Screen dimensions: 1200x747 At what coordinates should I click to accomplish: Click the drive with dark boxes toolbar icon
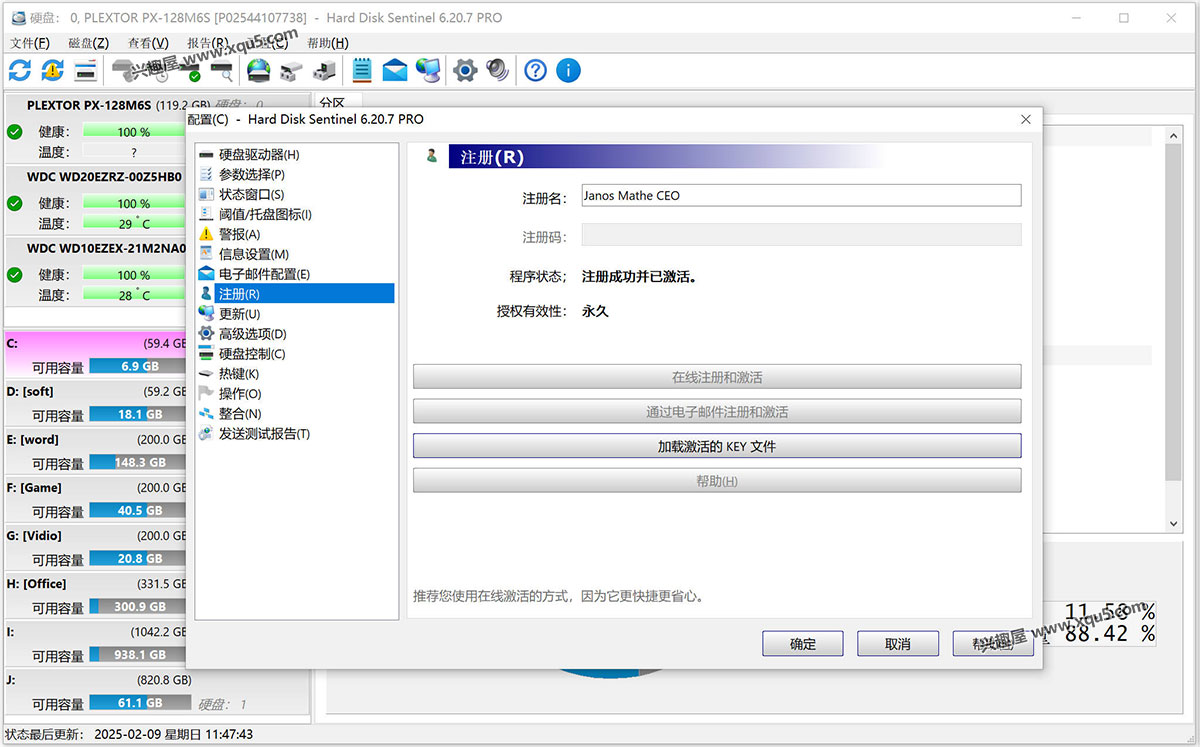click(323, 70)
